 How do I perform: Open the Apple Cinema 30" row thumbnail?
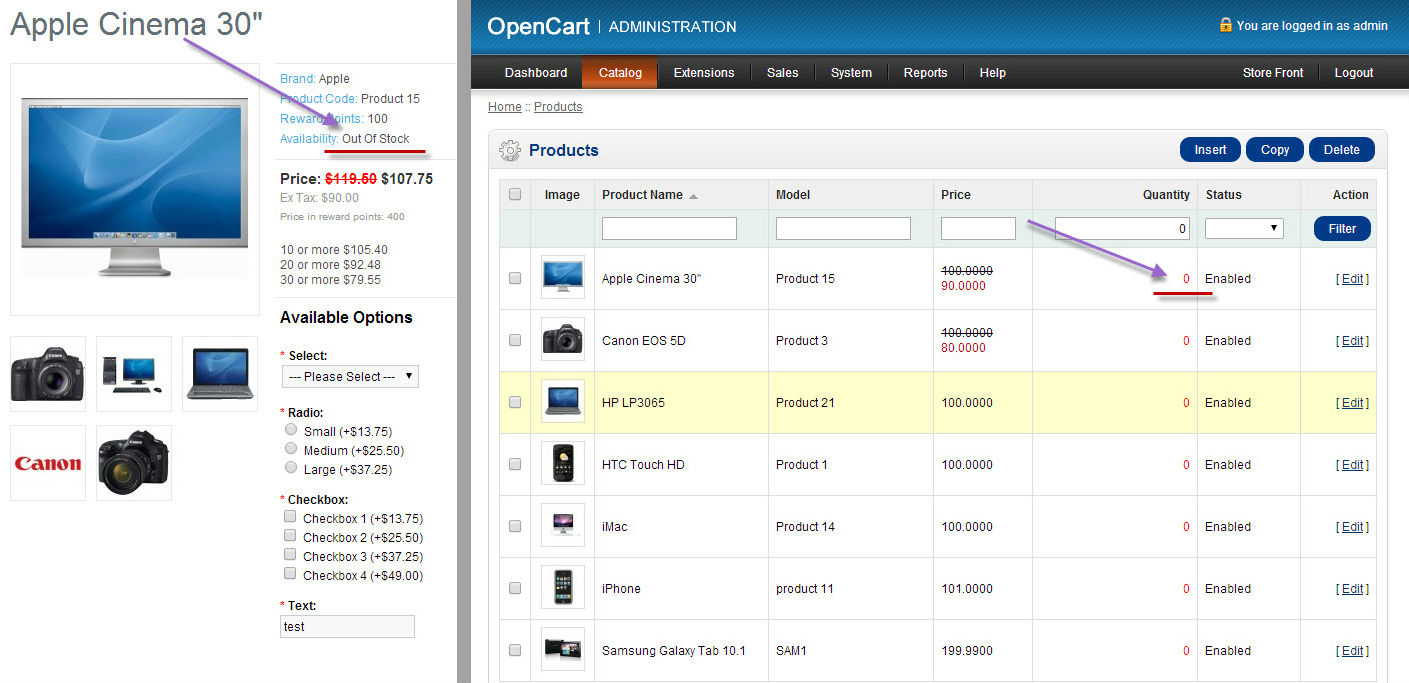562,278
